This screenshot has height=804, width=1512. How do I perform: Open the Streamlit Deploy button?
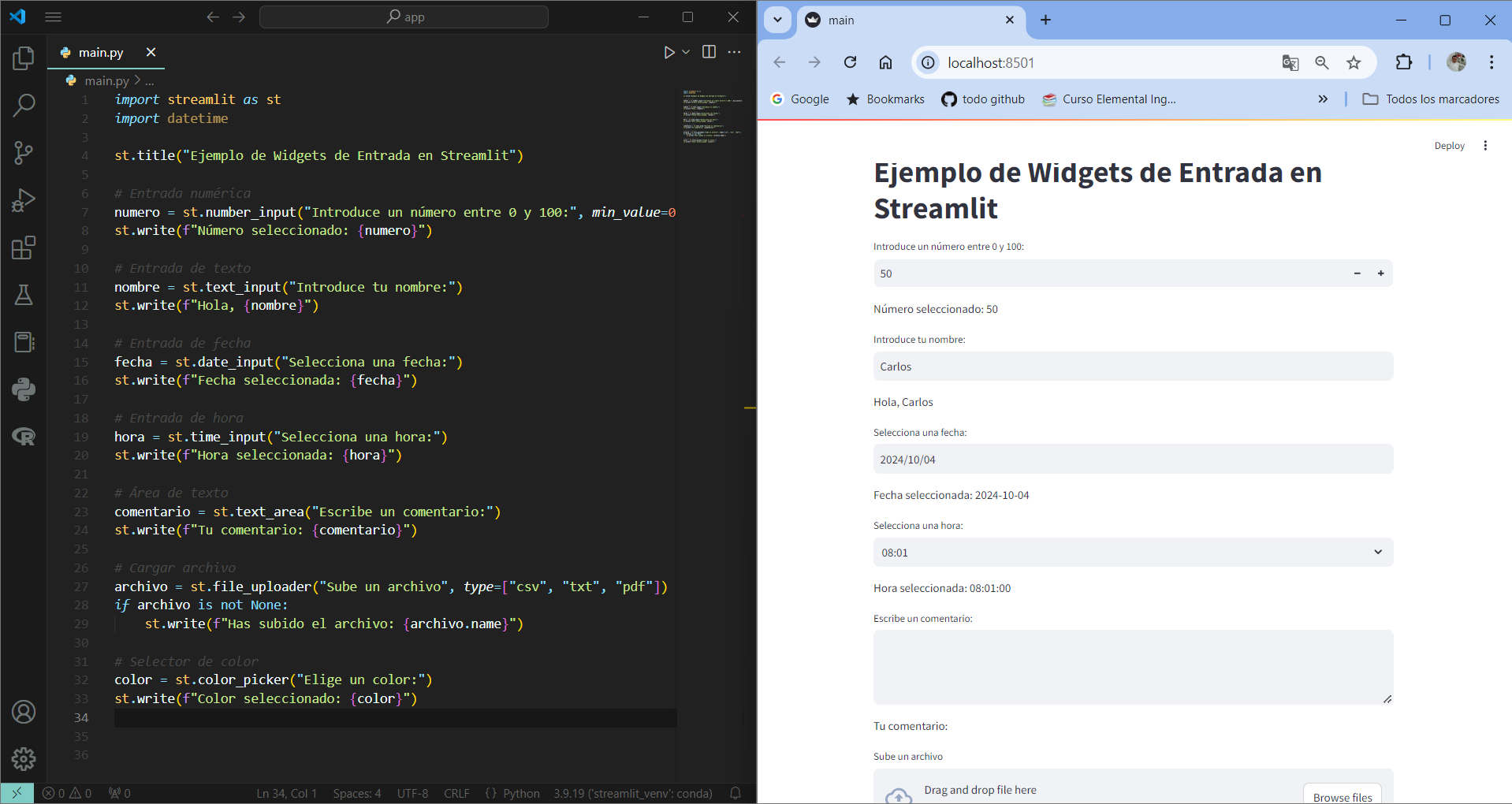coord(1449,146)
